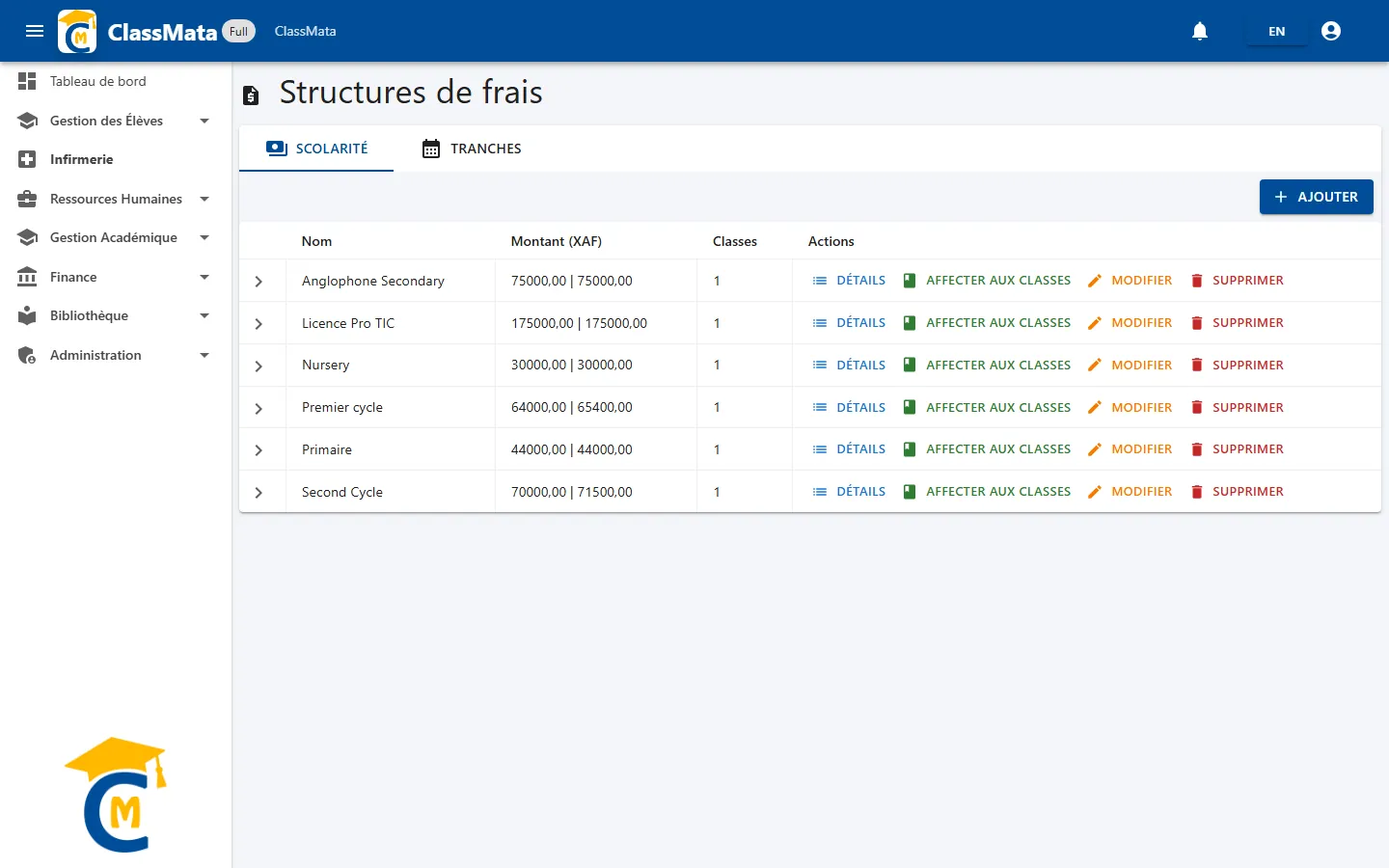Click the Finance bank icon
Screen dimensions: 1389x868
[x=27, y=277]
